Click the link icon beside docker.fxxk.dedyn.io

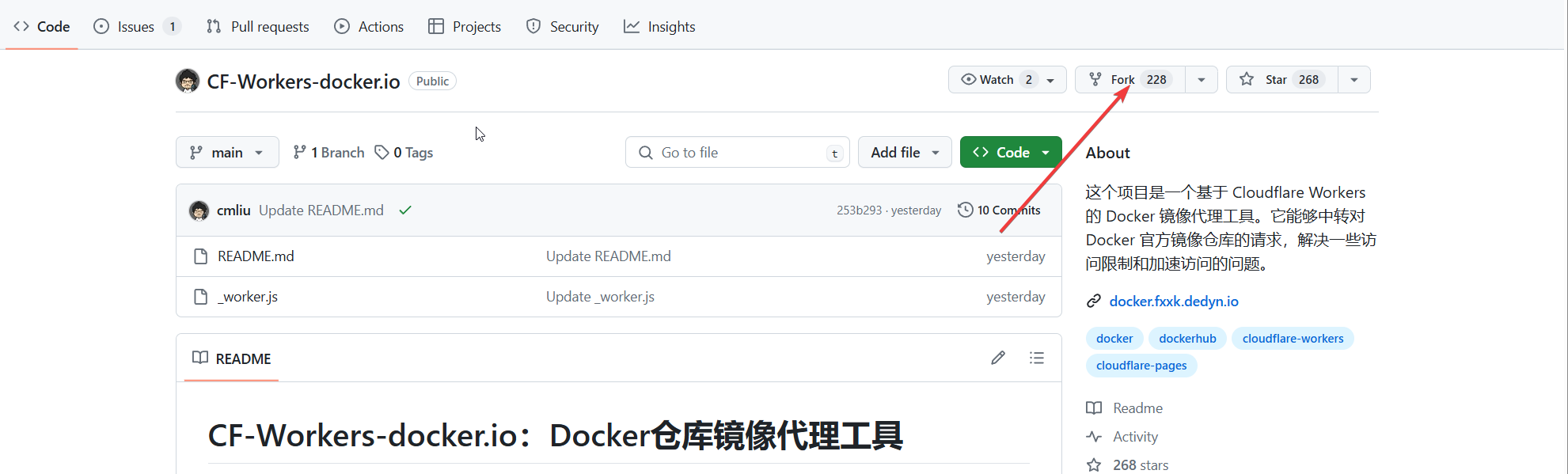1094,301
